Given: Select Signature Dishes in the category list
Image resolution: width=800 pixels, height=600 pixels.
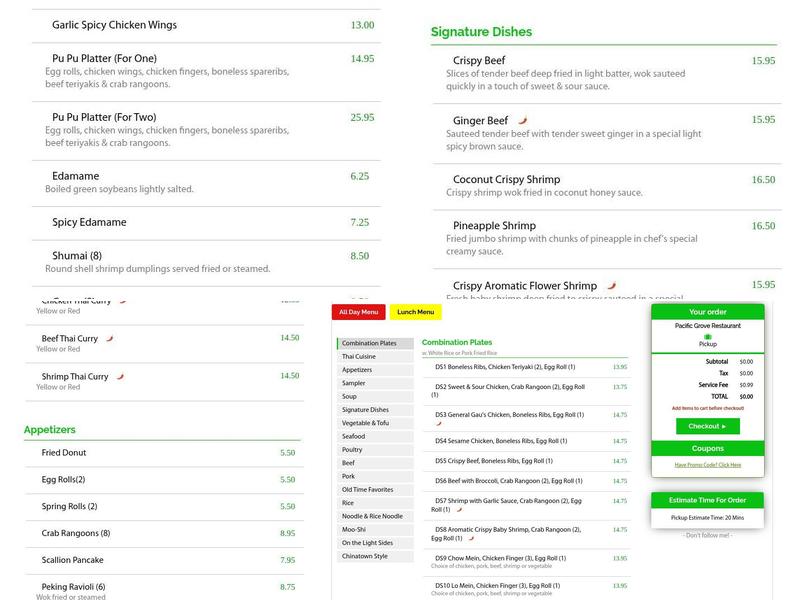Looking at the screenshot, I should (375, 410).
